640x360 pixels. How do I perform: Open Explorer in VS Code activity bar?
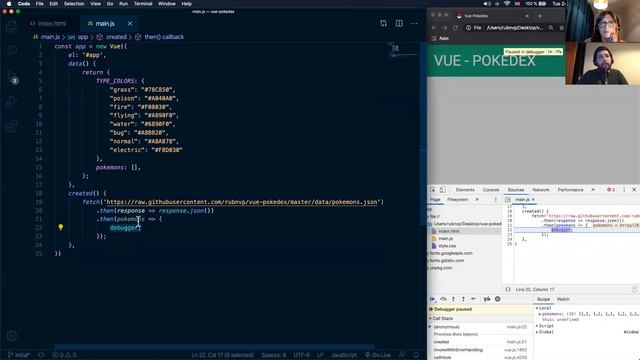11,27
